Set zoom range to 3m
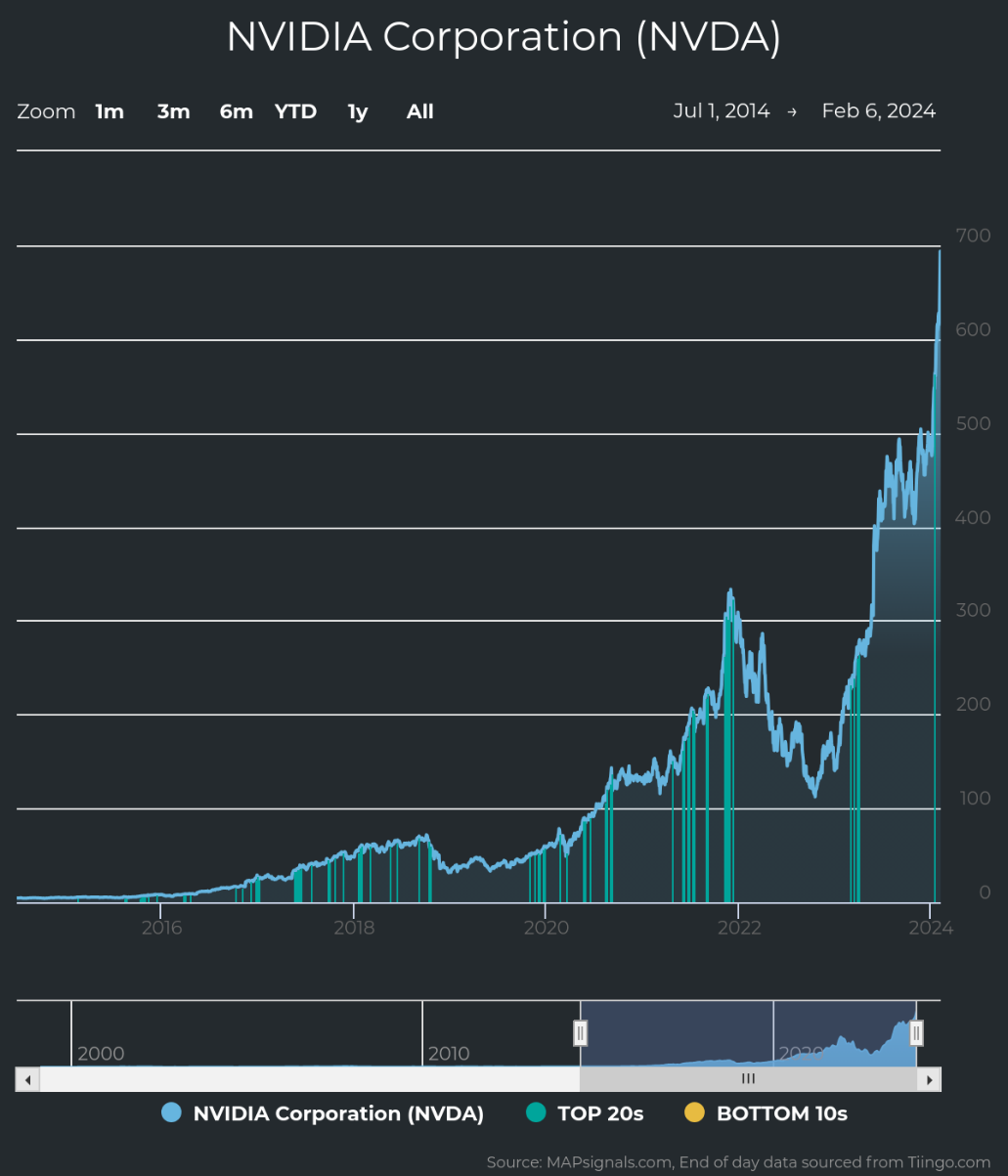 173,111
